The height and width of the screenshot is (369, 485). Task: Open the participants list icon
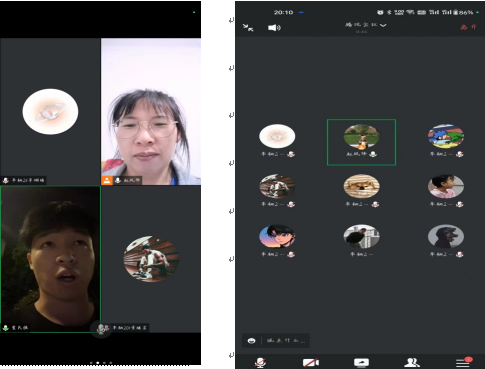(x=412, y=362)
